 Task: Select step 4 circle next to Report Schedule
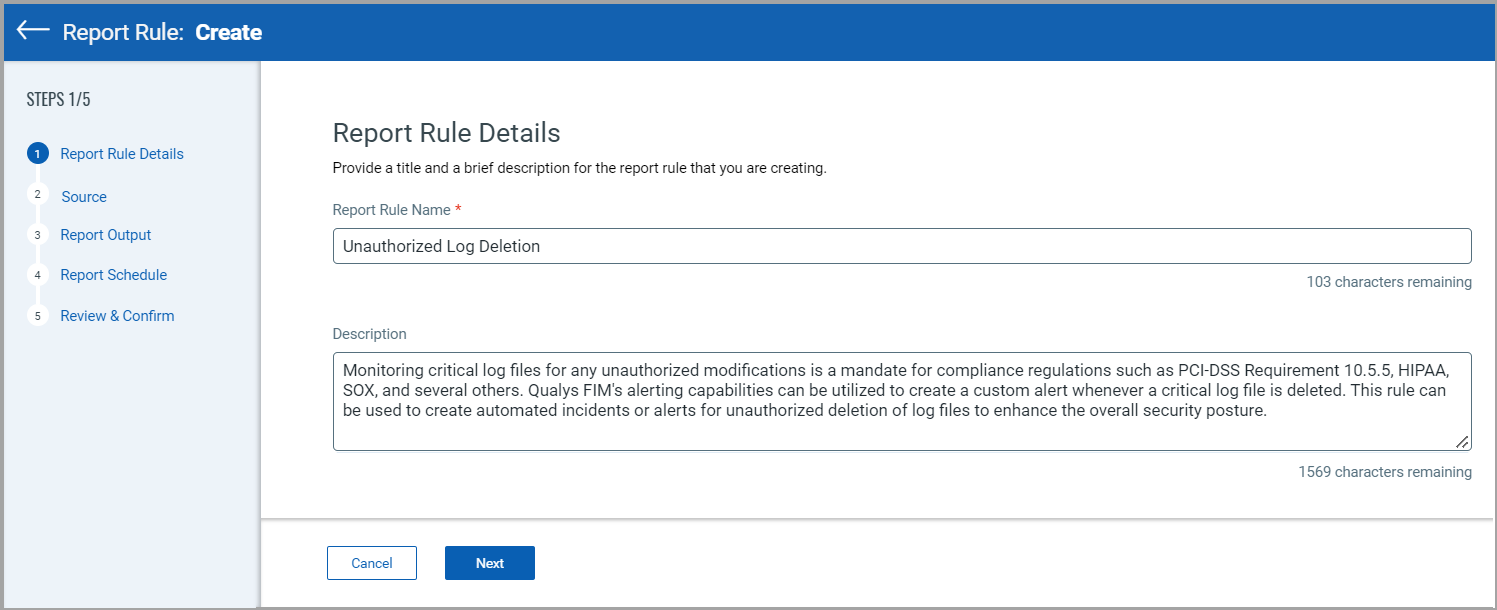tap(38, 275)
